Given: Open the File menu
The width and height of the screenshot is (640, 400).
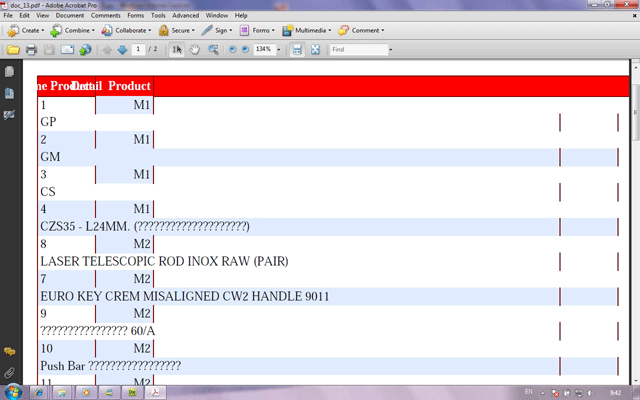Looking at the screenshot, I should 8,16.
